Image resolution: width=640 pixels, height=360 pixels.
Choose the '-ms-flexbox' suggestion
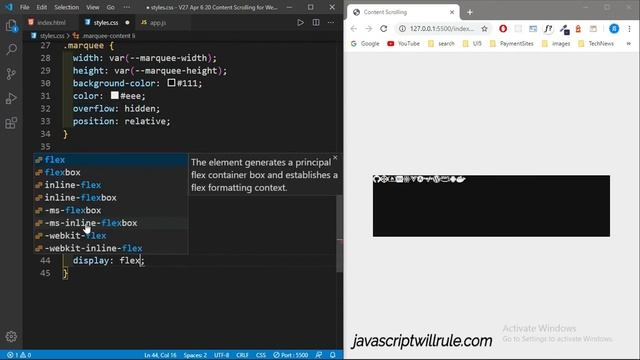(110, 211)
